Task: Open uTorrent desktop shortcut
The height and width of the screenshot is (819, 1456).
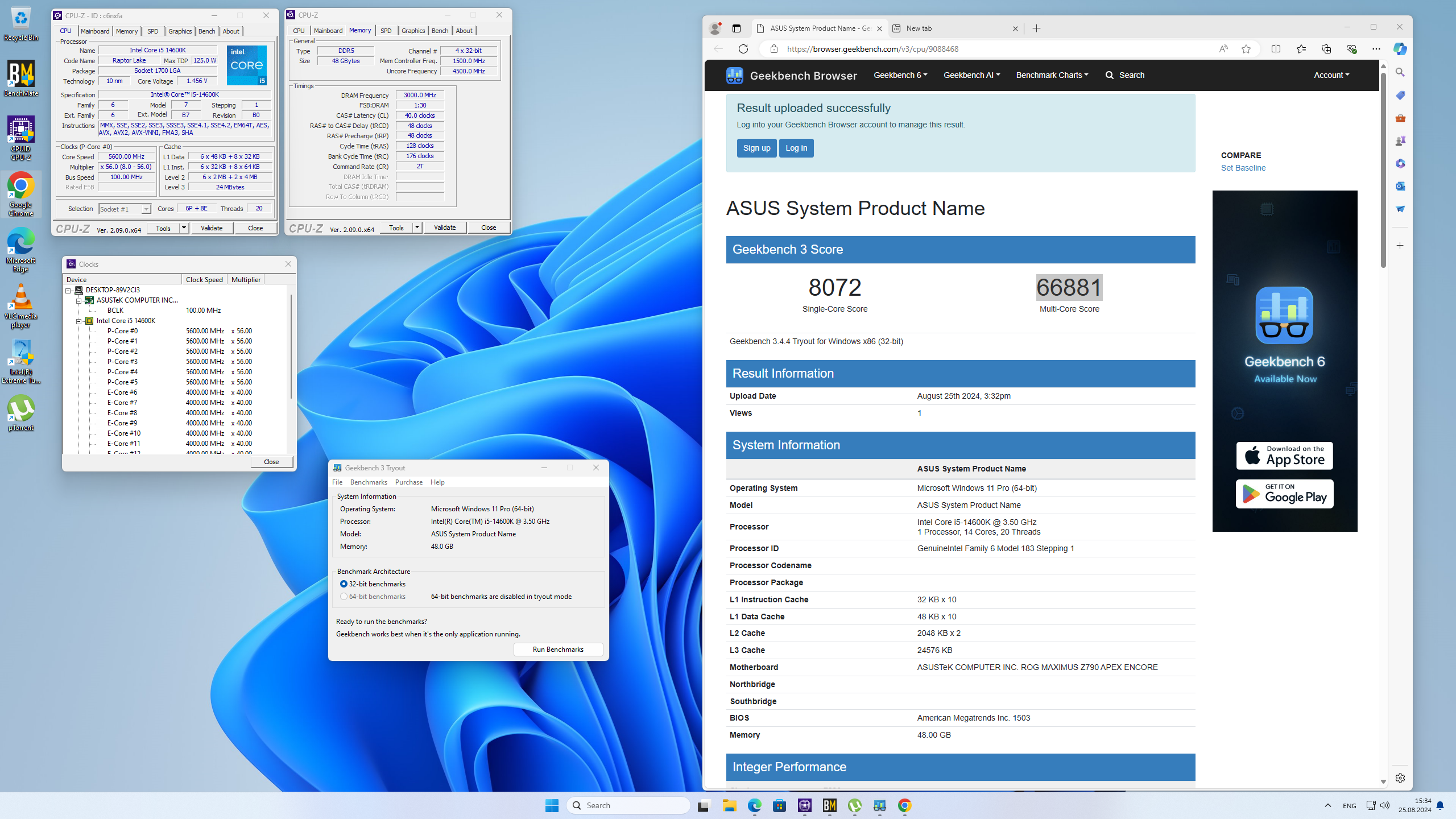Action: click(x=21, y=413)
